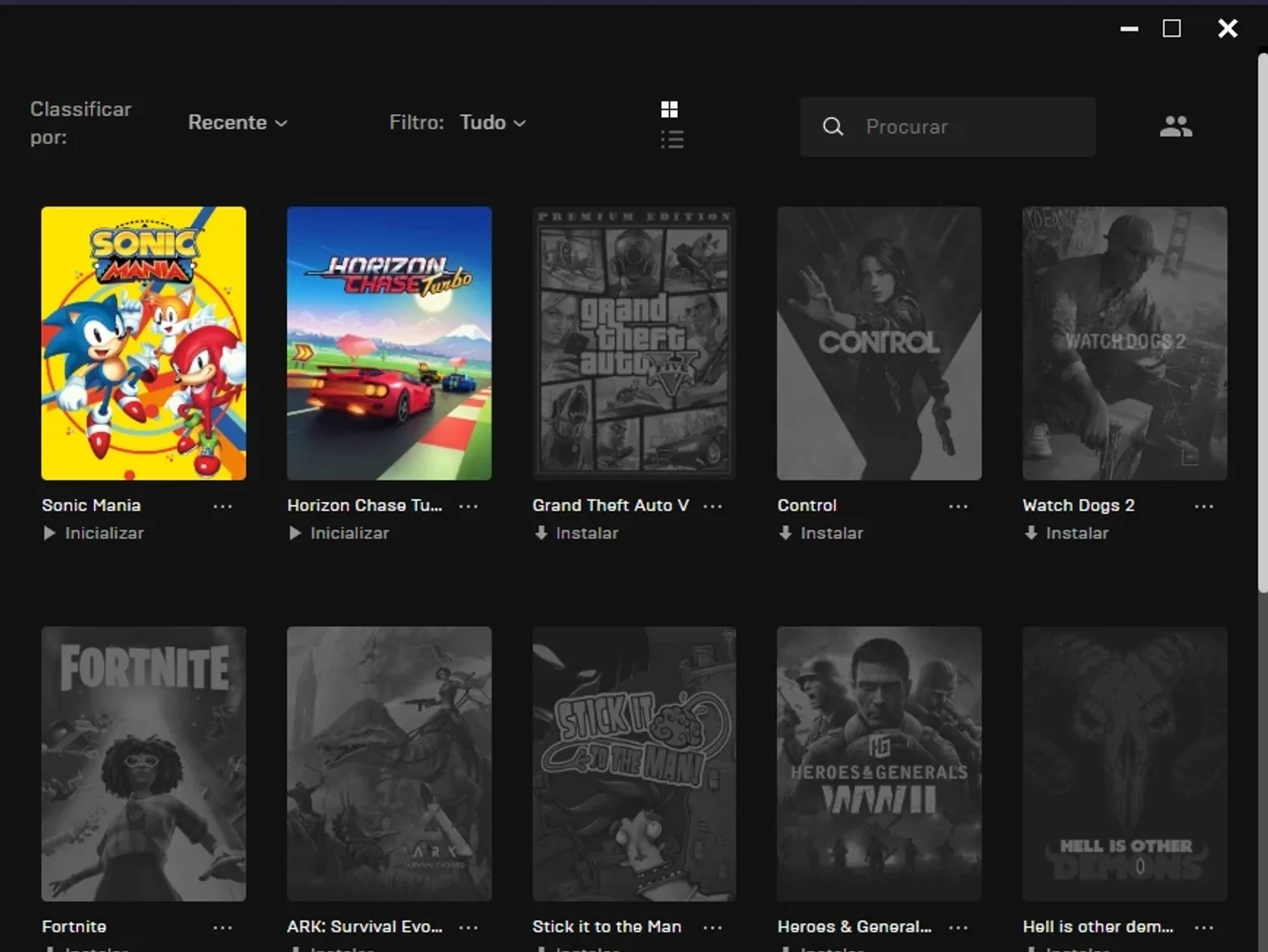Image resolution: width=1268 pixels, height=952 pixels.
Task: Open options menu for Grand Theft Auto V
Action: (713, 506)
